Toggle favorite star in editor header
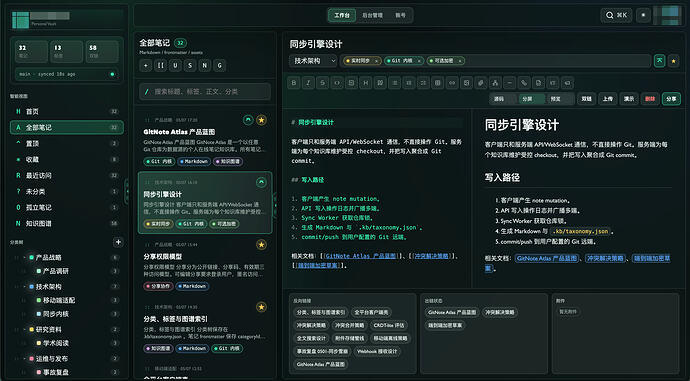This screenshot has width=690, height=381. 673,61
